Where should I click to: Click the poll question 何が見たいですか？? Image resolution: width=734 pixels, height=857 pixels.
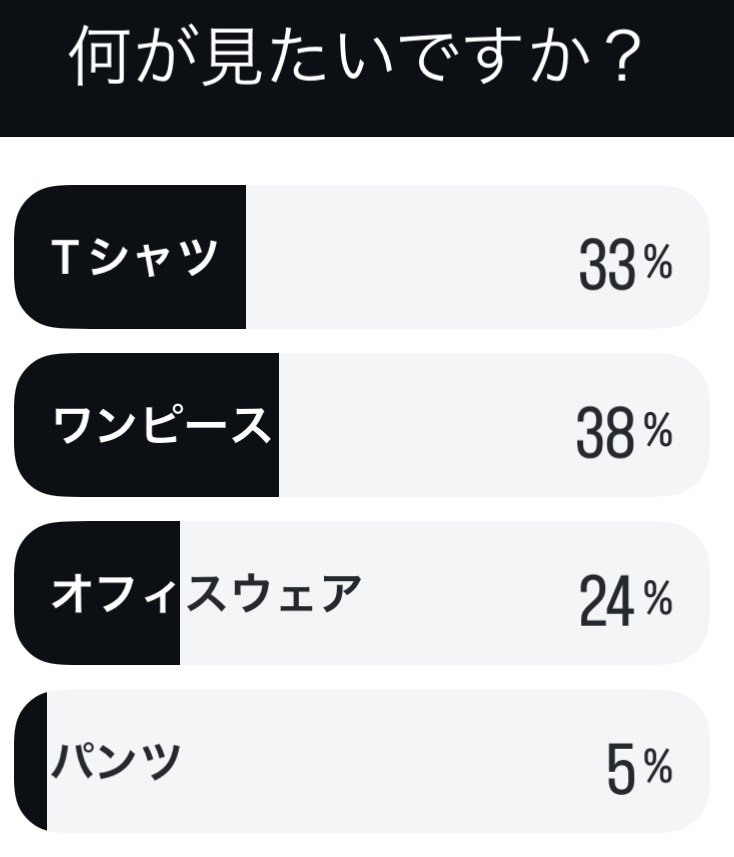pos(356,55)
